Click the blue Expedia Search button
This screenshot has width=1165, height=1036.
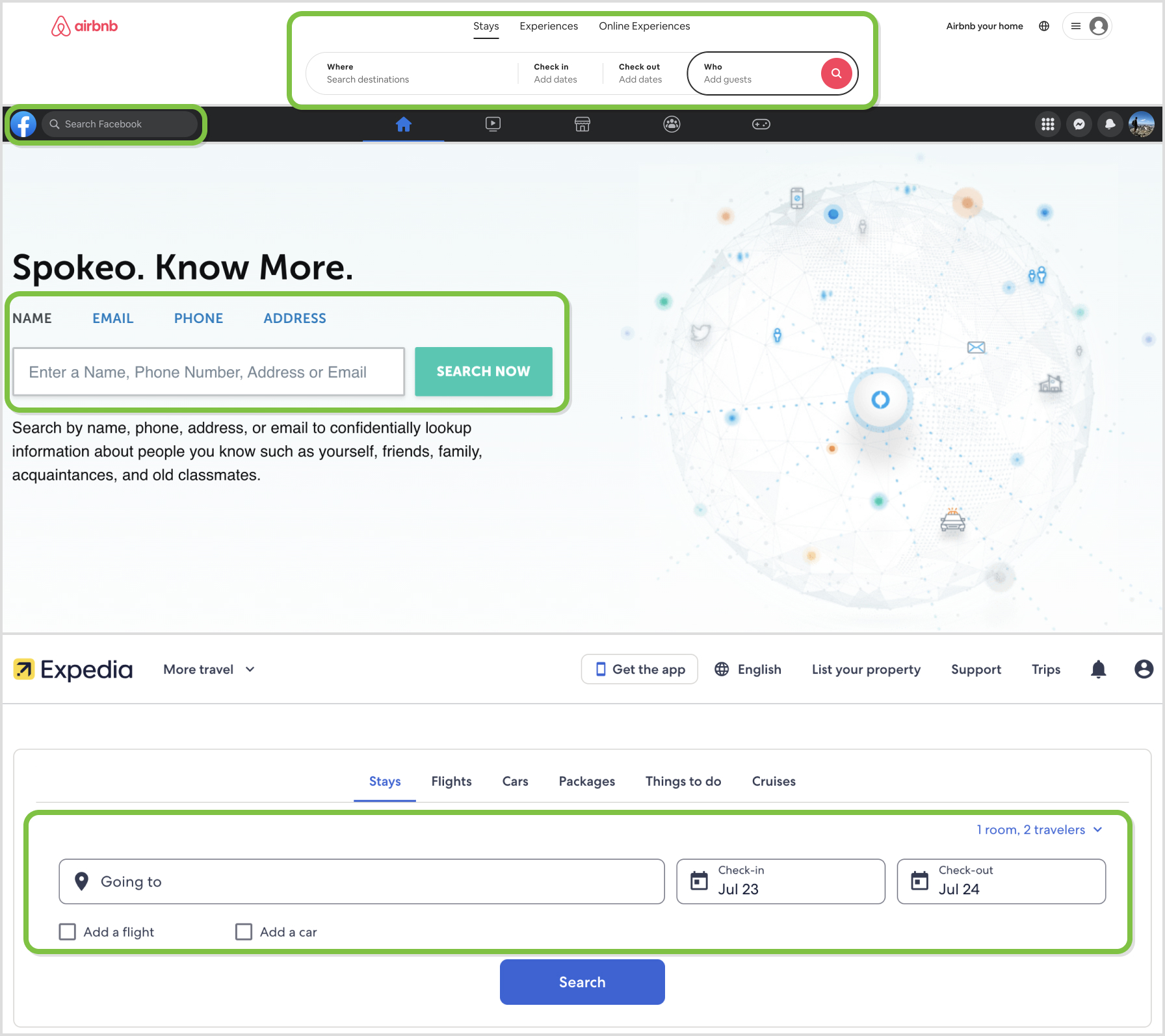[x=582, y=982]
